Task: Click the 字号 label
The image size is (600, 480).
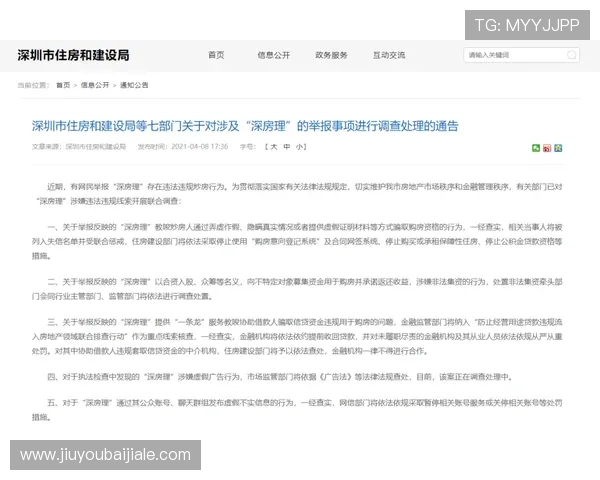Action: click(x=248, y=147)
